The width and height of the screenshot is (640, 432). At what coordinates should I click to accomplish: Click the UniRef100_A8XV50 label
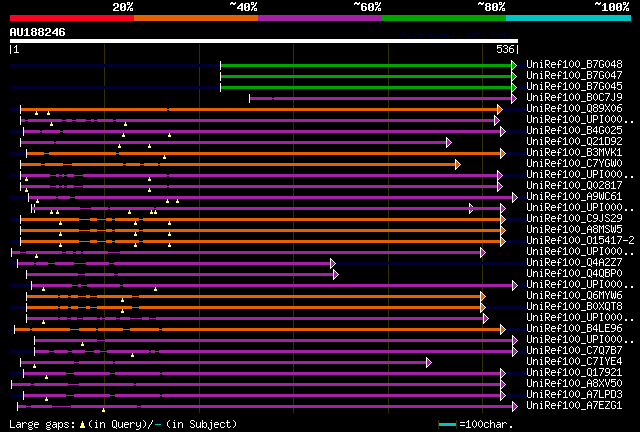click(574, 384)
